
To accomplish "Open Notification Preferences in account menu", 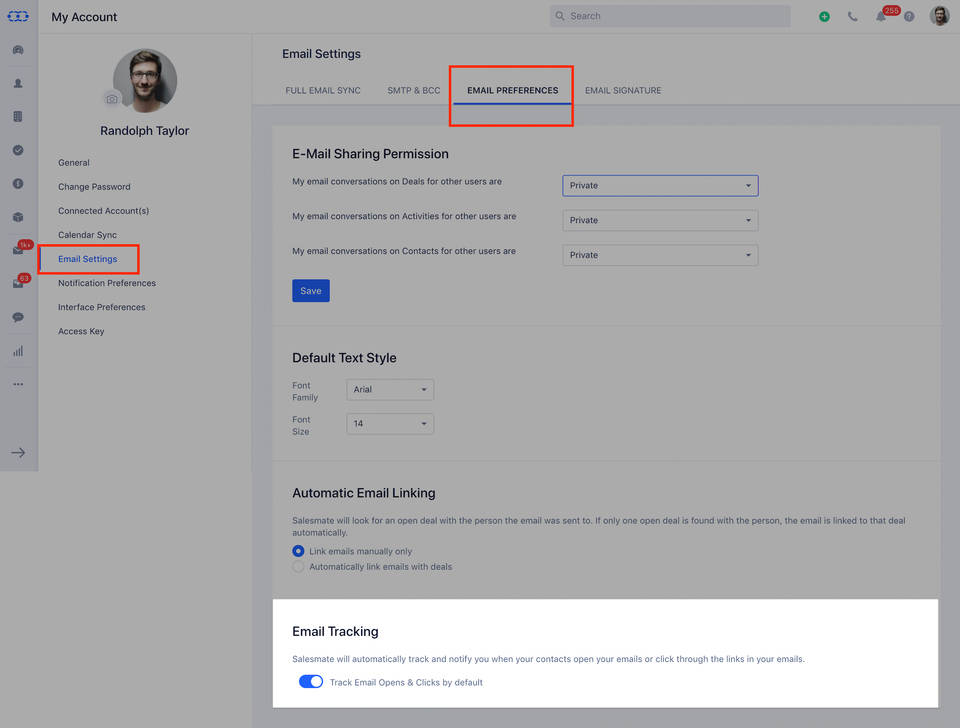I will 107,283.
